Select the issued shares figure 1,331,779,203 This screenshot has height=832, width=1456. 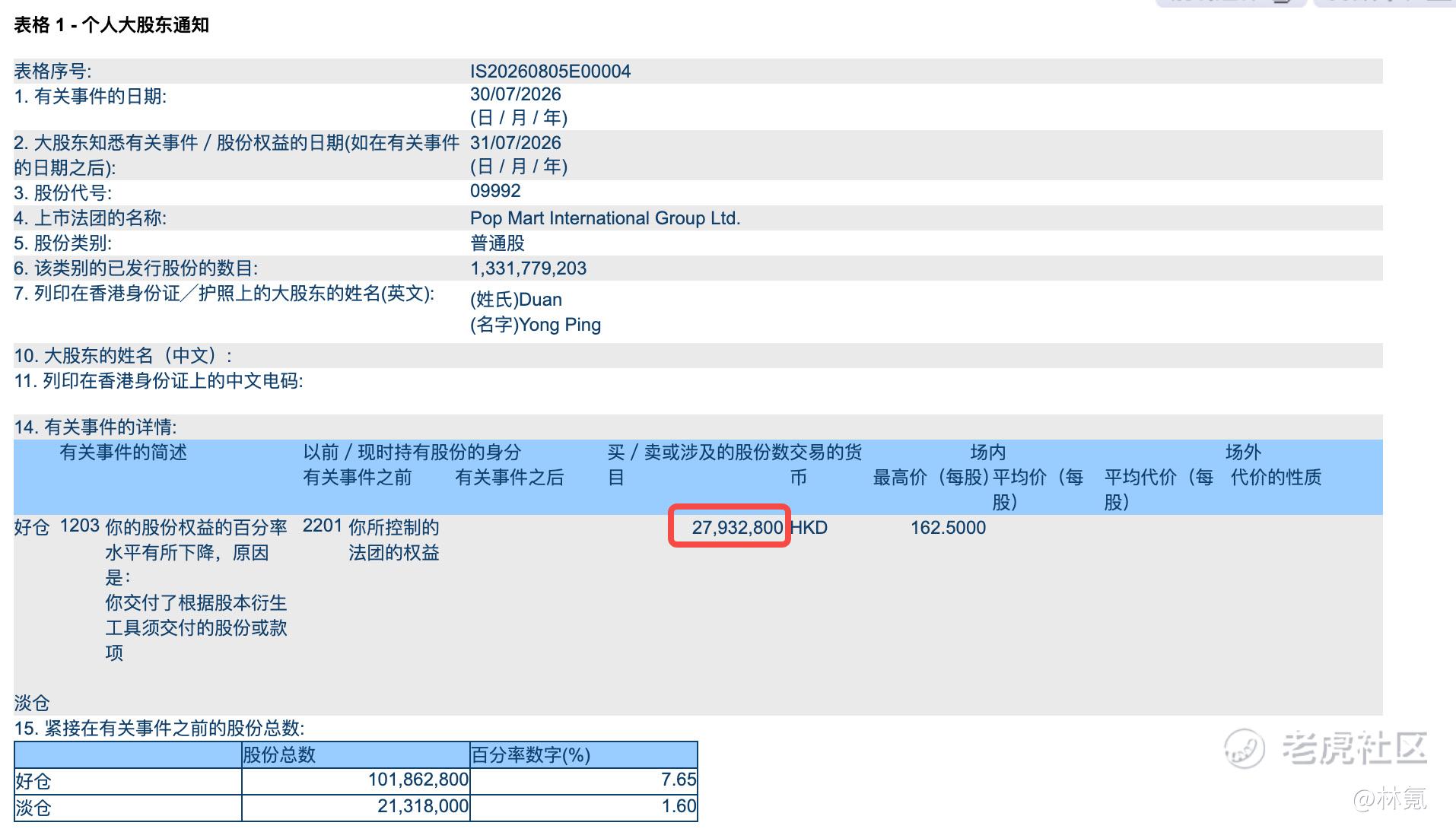click(x=528, y=268)
